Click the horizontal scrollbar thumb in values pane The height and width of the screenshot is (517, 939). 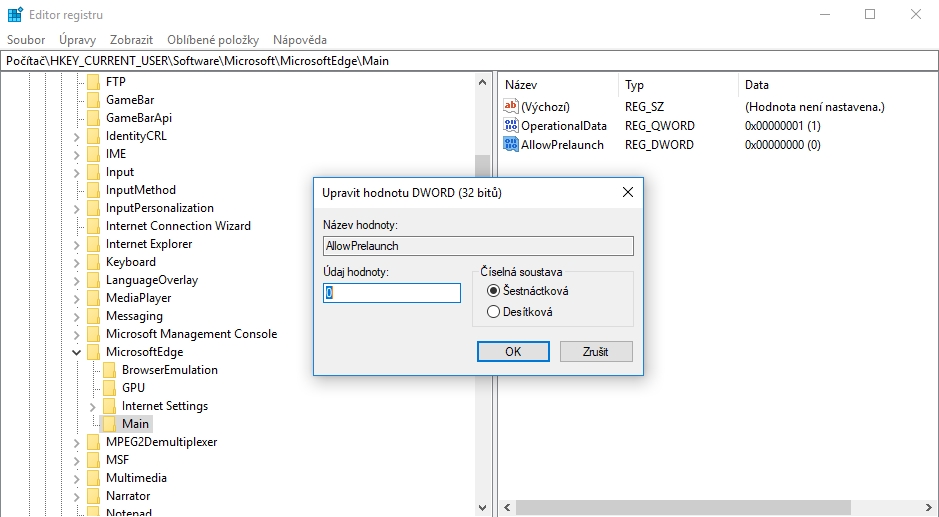point(683,507)
